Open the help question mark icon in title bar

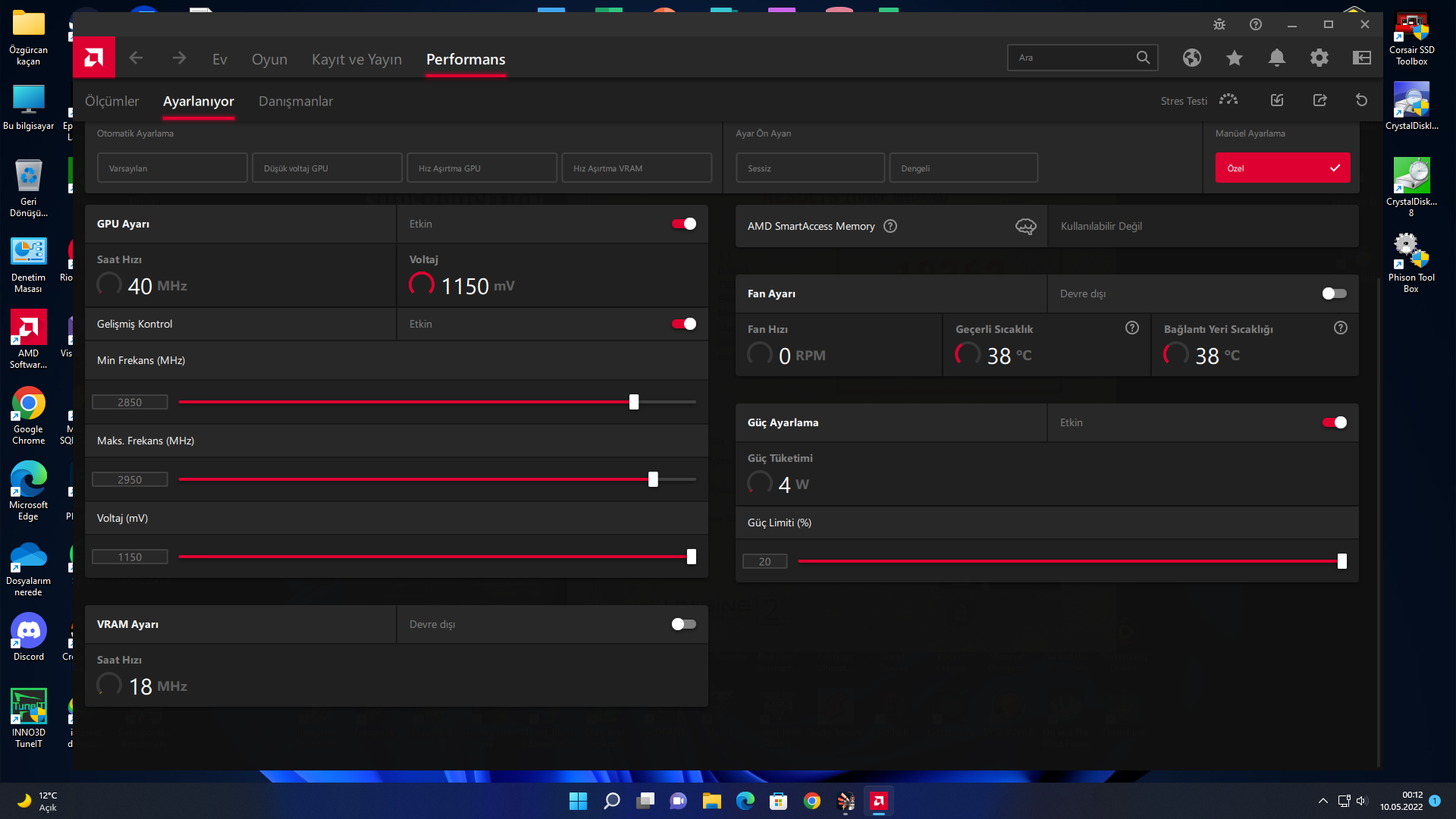pyautogui.click(x=1256, y=24)
